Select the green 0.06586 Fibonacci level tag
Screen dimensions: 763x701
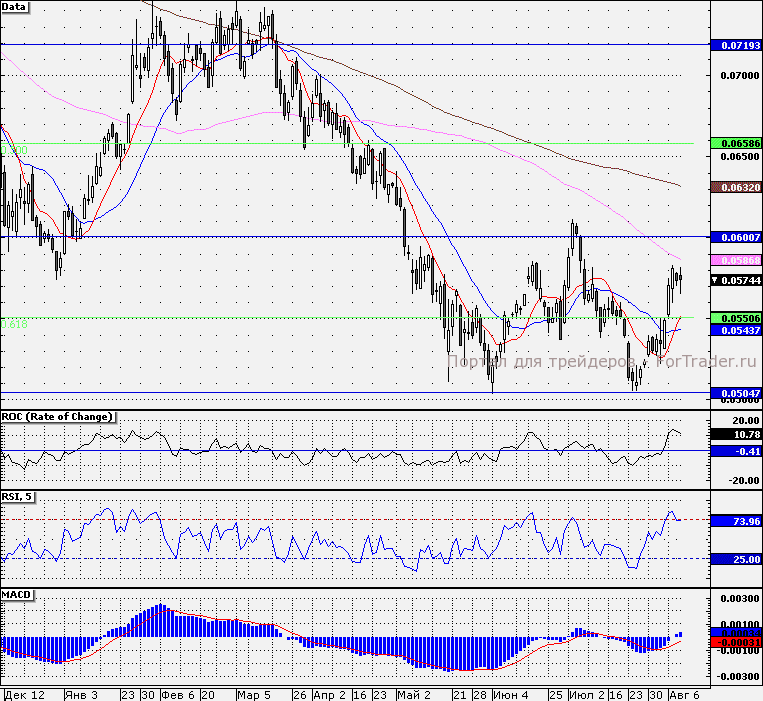(x=737, y=143)
